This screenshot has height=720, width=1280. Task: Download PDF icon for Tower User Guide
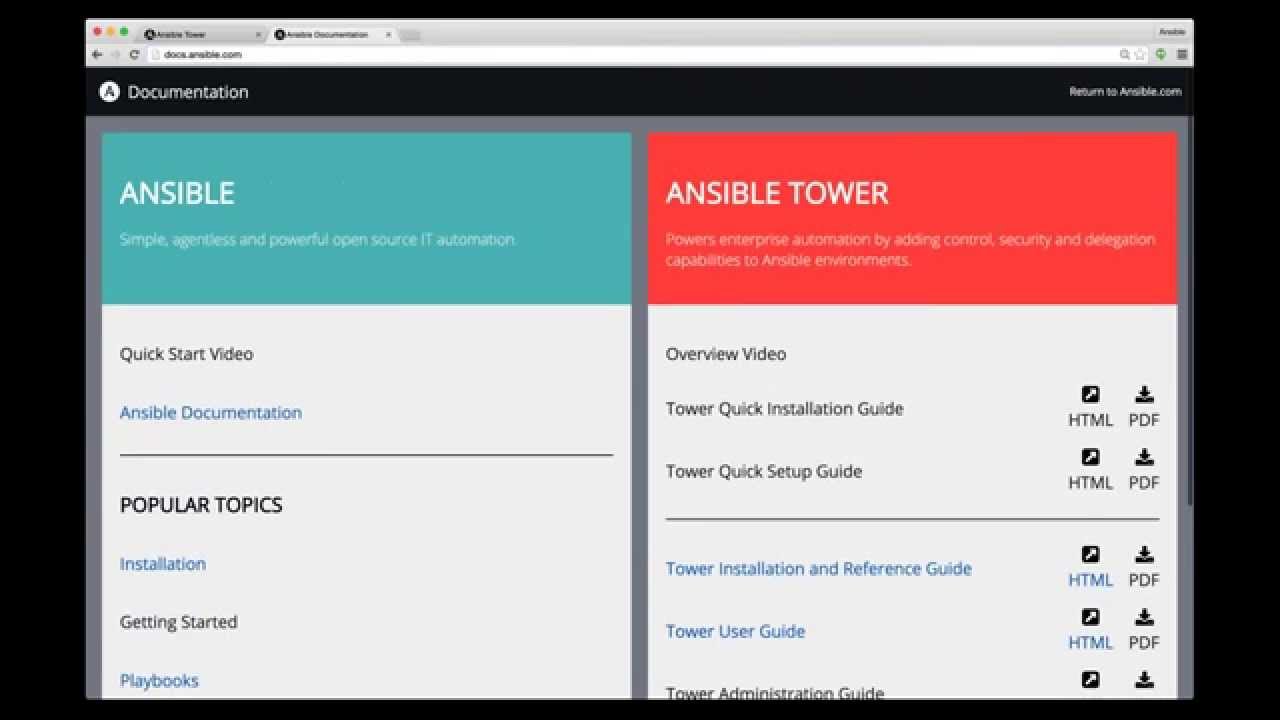(1144, 617)
